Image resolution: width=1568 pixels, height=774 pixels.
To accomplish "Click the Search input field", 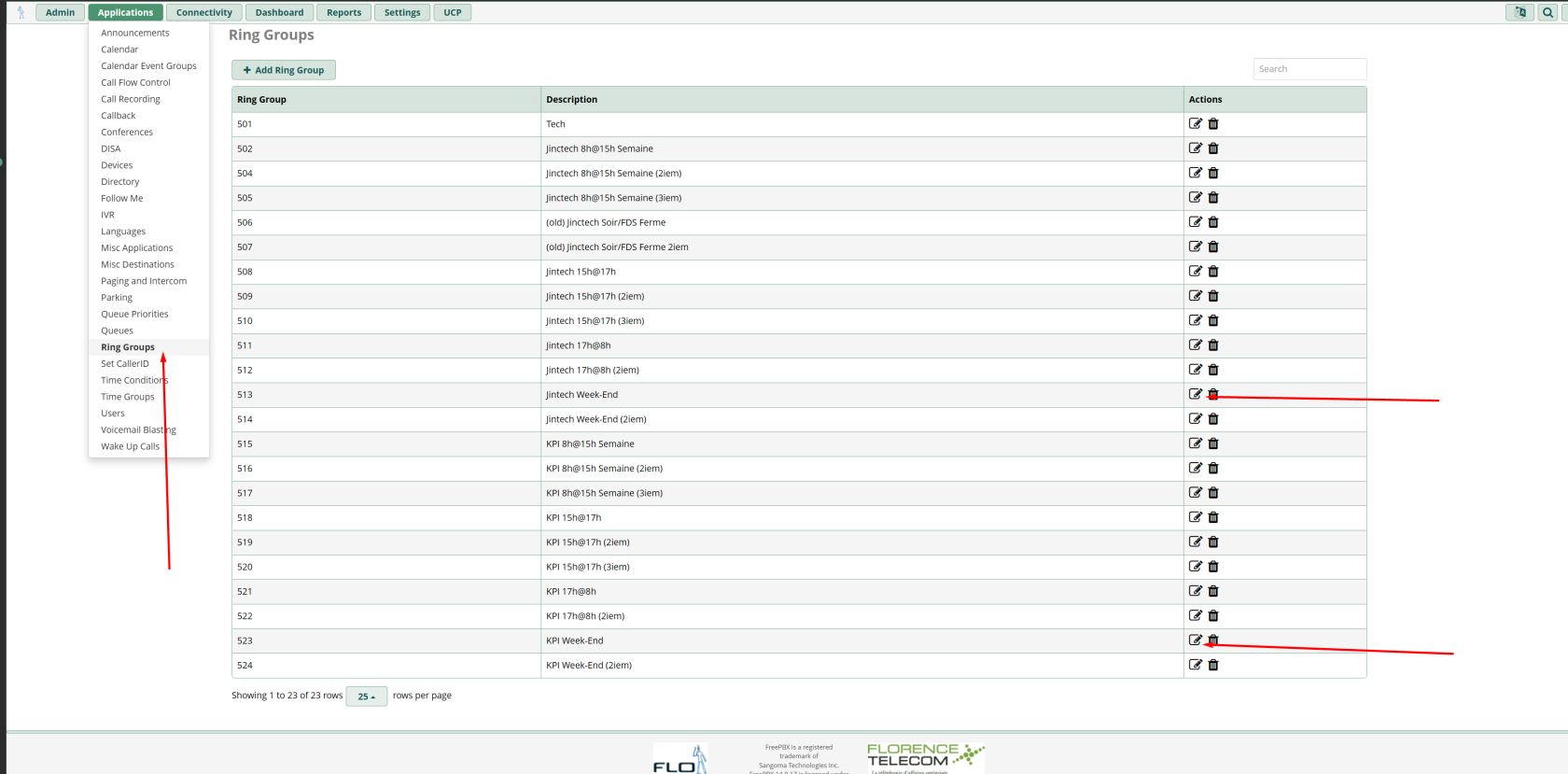I will click(x=1309, y=69).
